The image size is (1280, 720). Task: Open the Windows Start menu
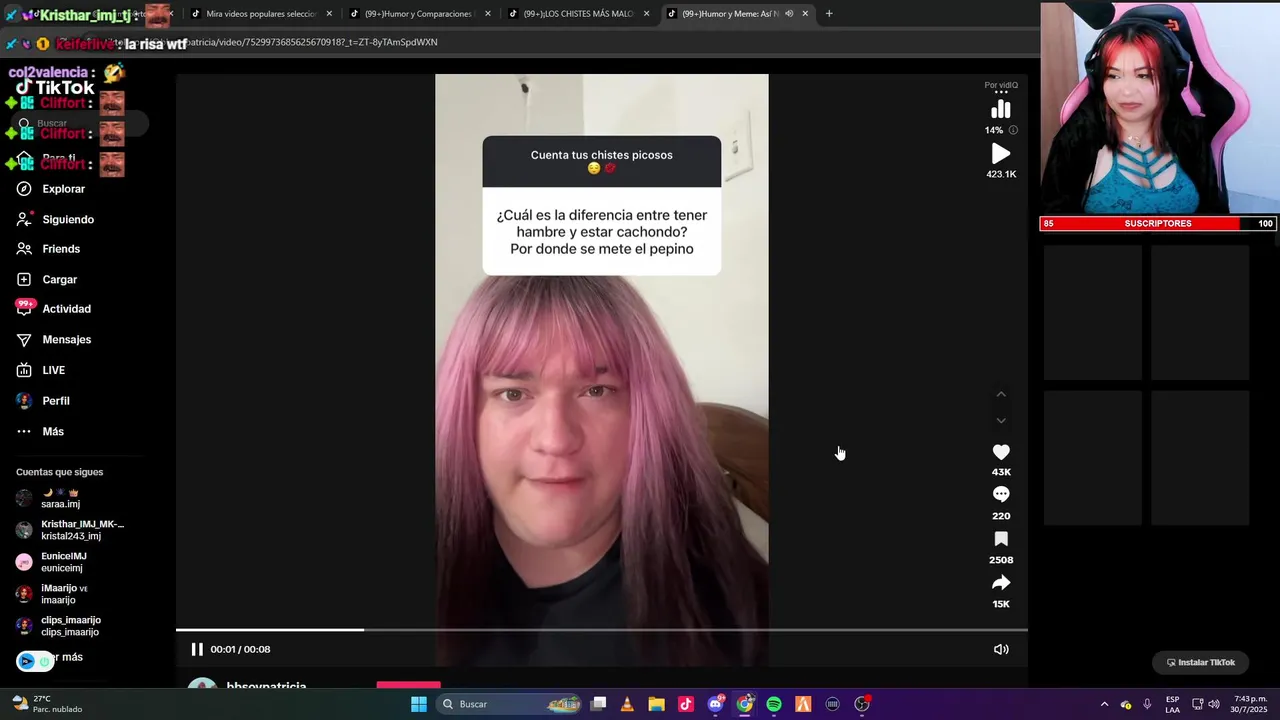tap(419, 704)
